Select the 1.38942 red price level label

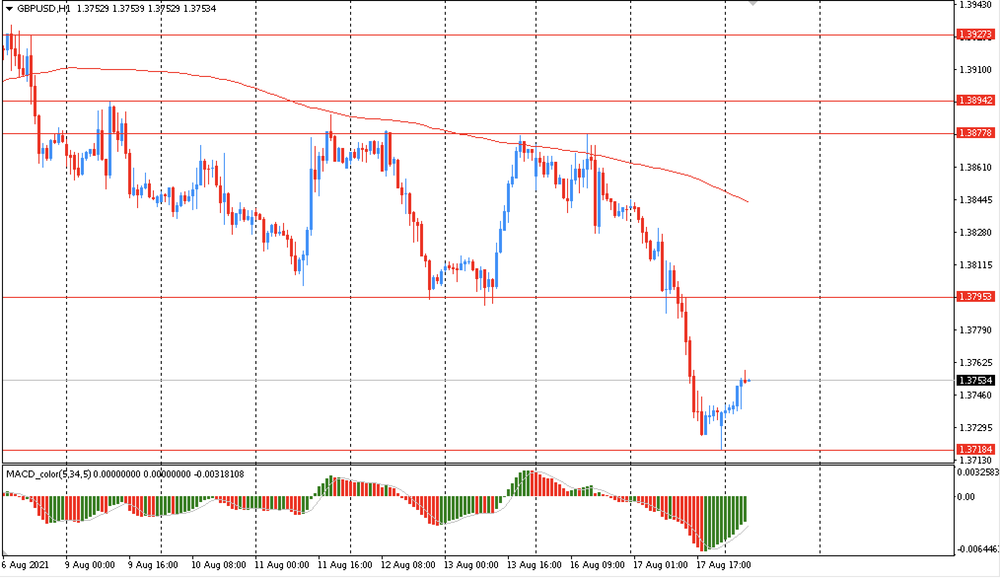click(x=976, y=101)
